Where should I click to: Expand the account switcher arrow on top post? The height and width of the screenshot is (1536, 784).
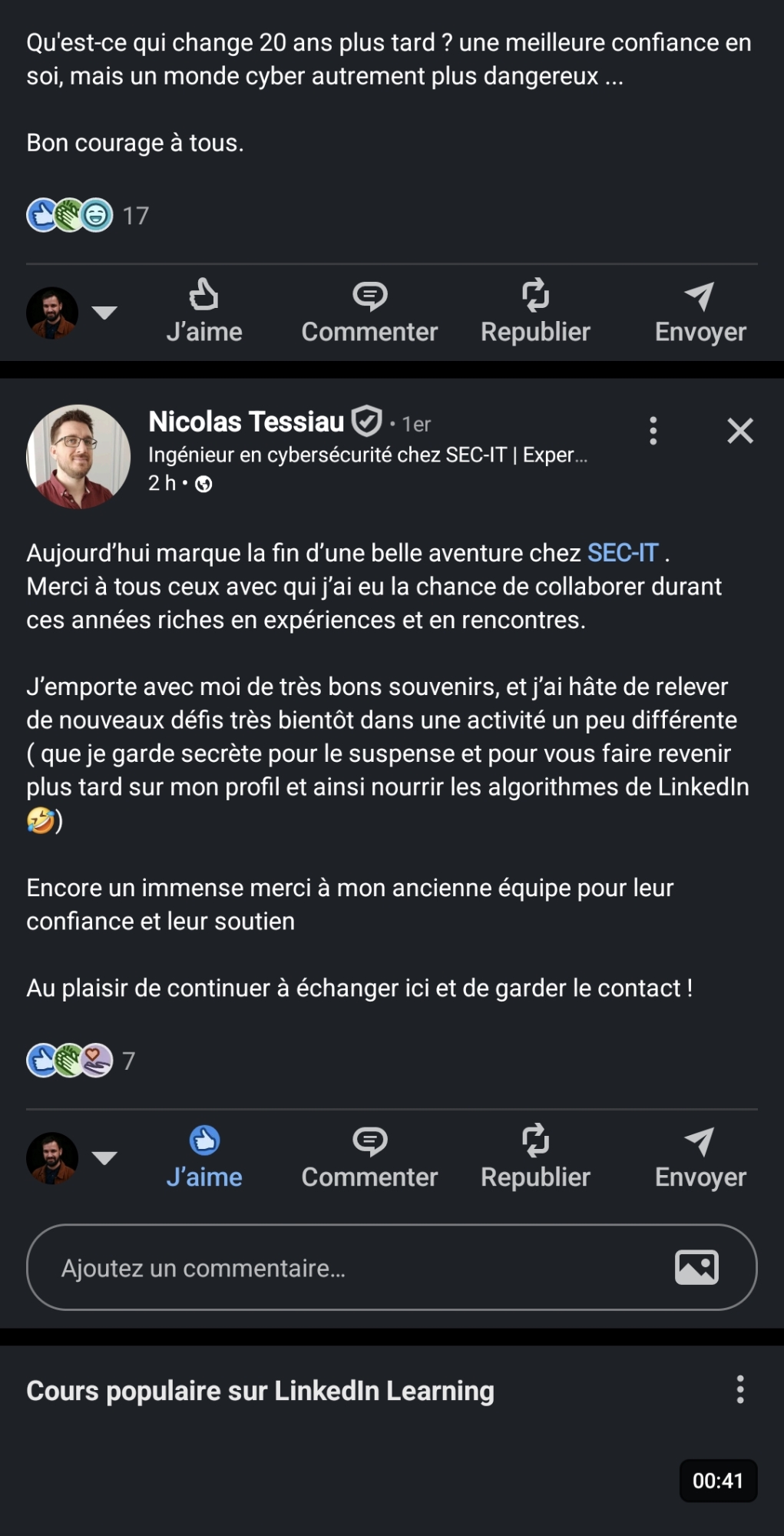[104, 312]
